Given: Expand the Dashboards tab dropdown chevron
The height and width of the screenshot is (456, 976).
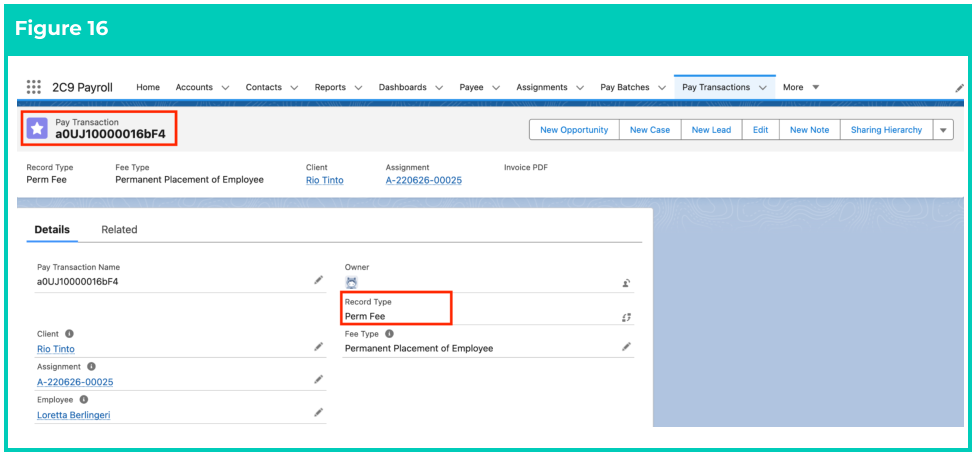Looking at the screenshot, I should tap(439, 88).
